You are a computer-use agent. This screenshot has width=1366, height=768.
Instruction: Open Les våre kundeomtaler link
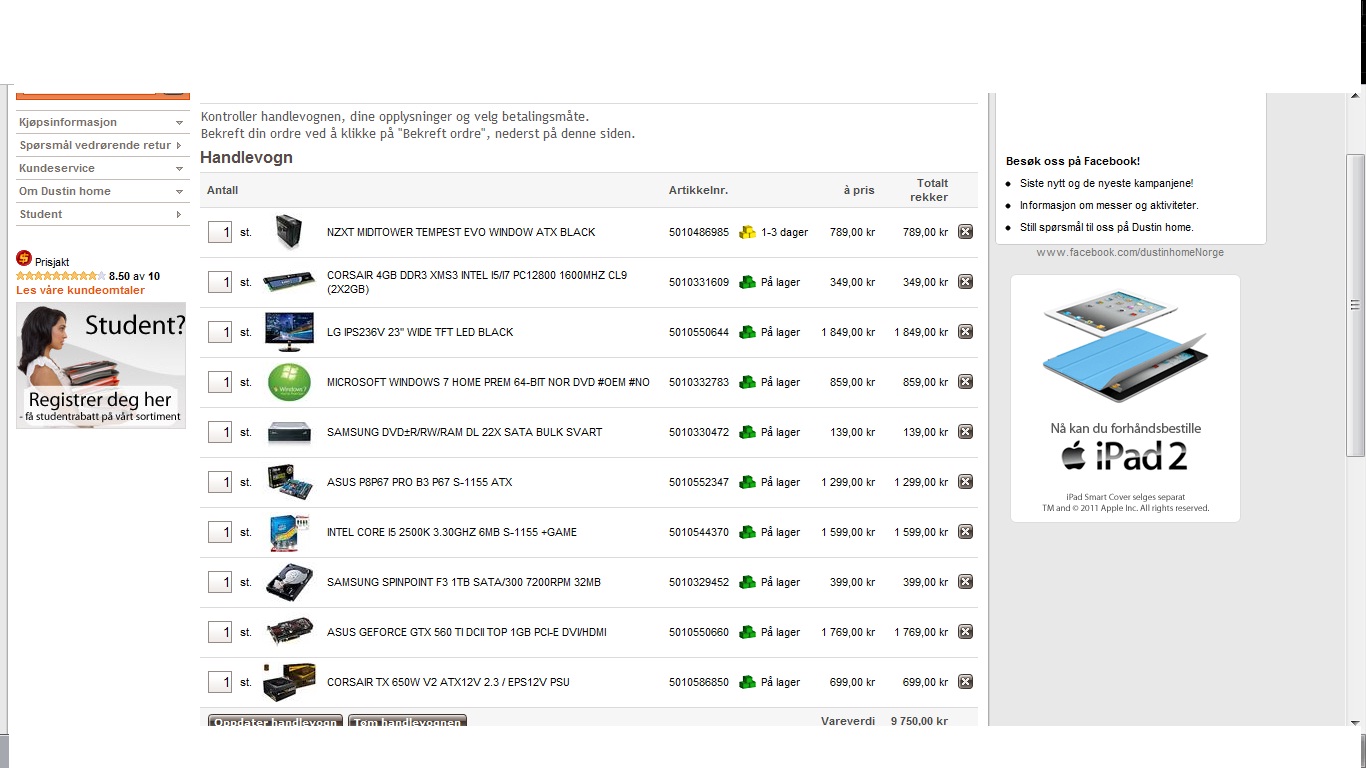[x=80, y=290]
